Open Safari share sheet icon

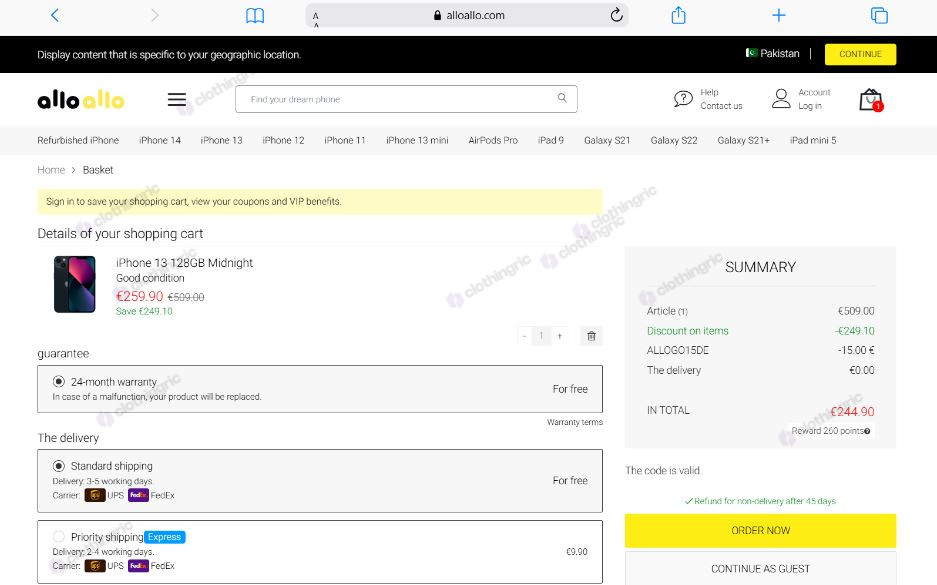click(x=678, y=15)
